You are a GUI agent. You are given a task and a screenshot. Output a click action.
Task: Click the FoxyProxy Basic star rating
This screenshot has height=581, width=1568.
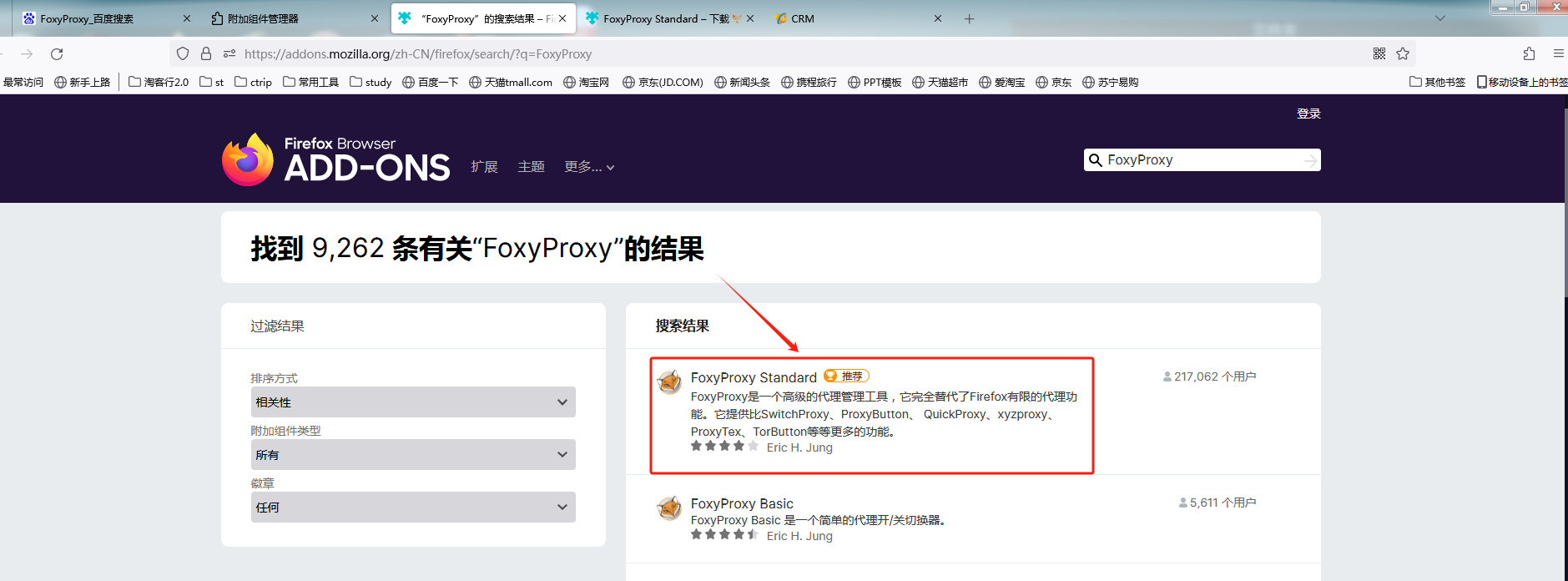pos(724,535)
